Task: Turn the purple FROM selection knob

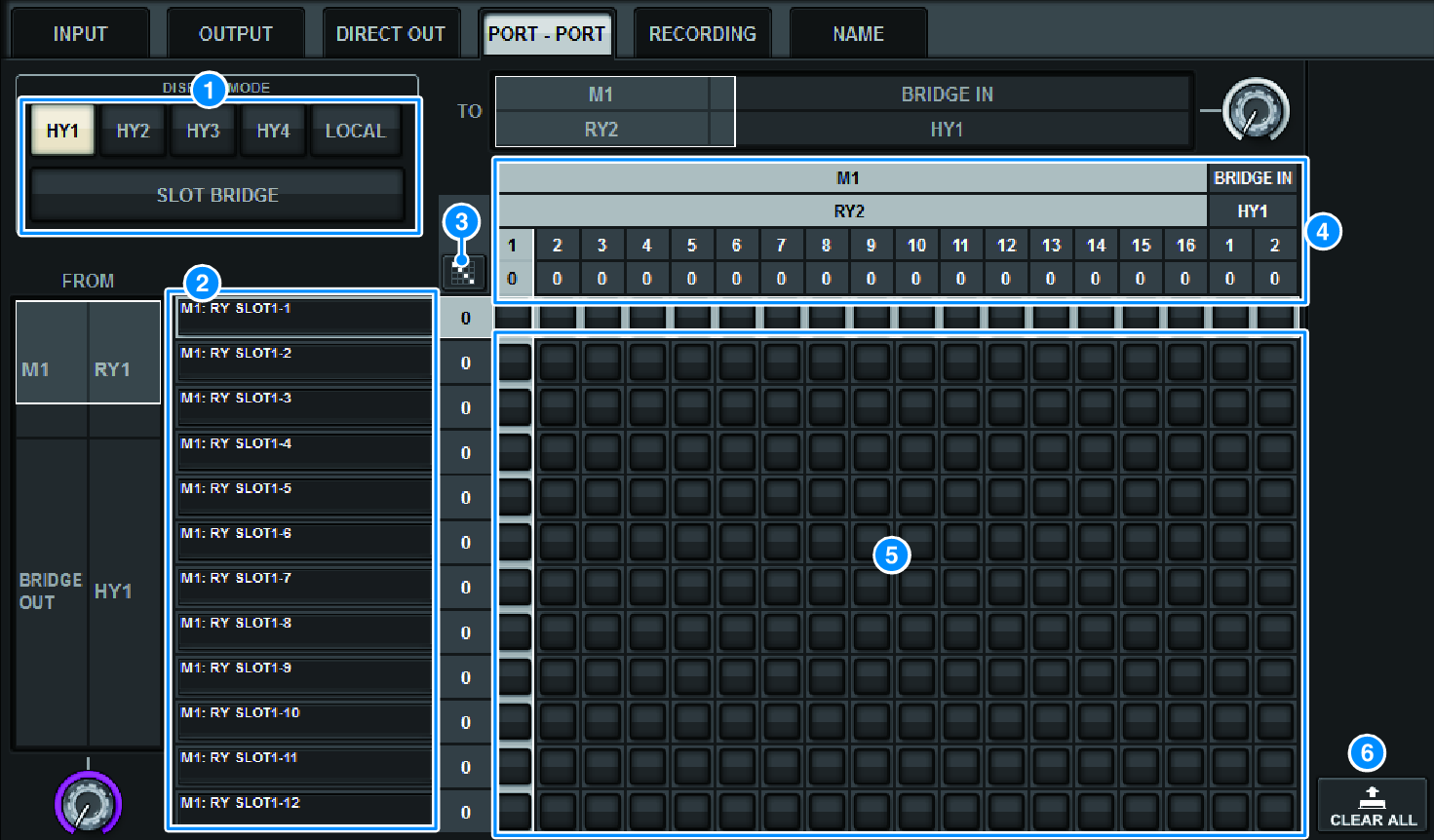Action: (88, 804)
